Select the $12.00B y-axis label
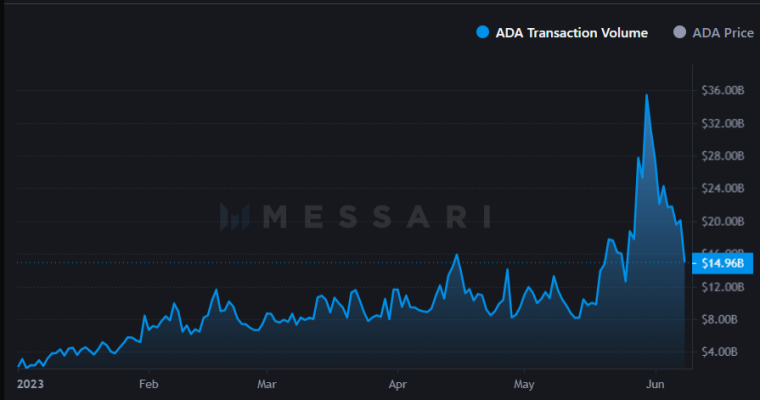 tap(723, 287)
